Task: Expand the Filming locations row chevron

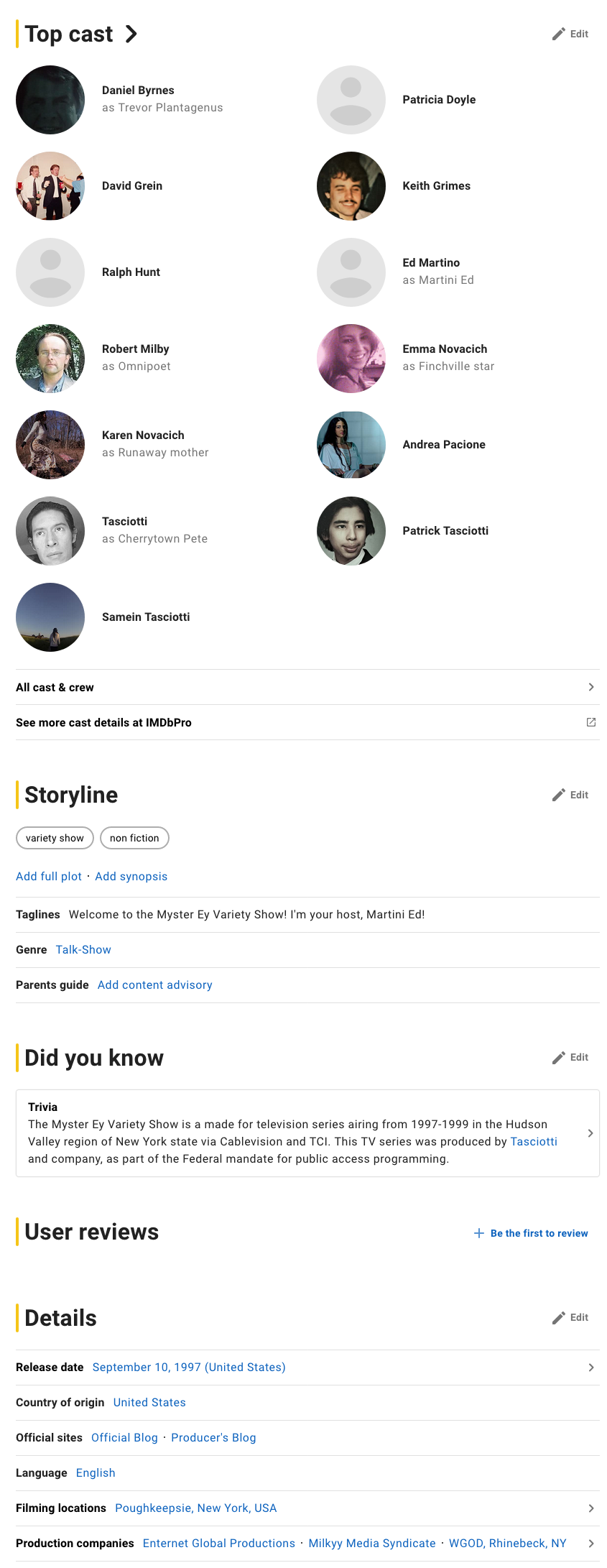Action: 590,1508
